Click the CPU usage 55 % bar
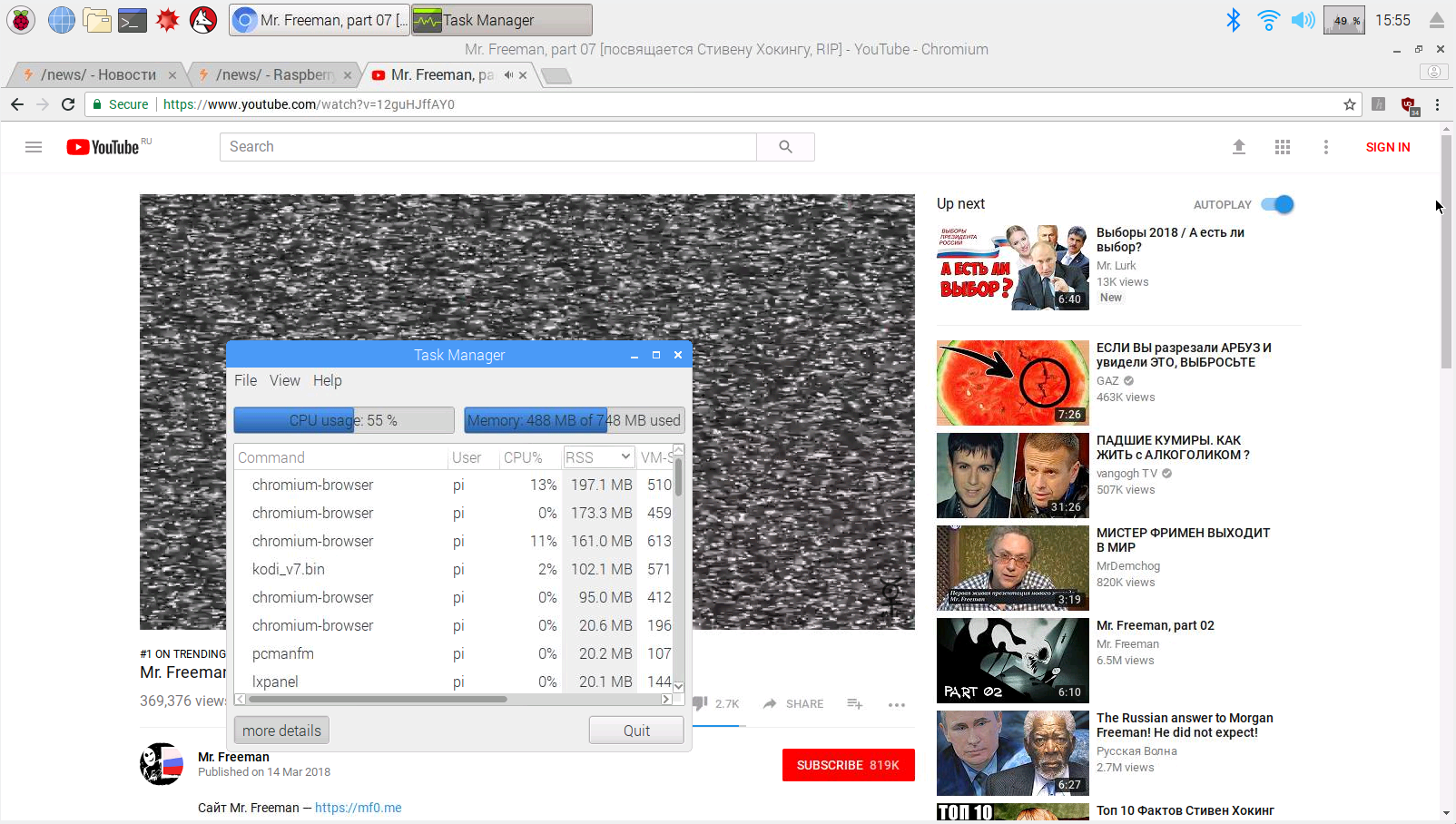This screenshot has width=1456, height=824. coord(344,420)
